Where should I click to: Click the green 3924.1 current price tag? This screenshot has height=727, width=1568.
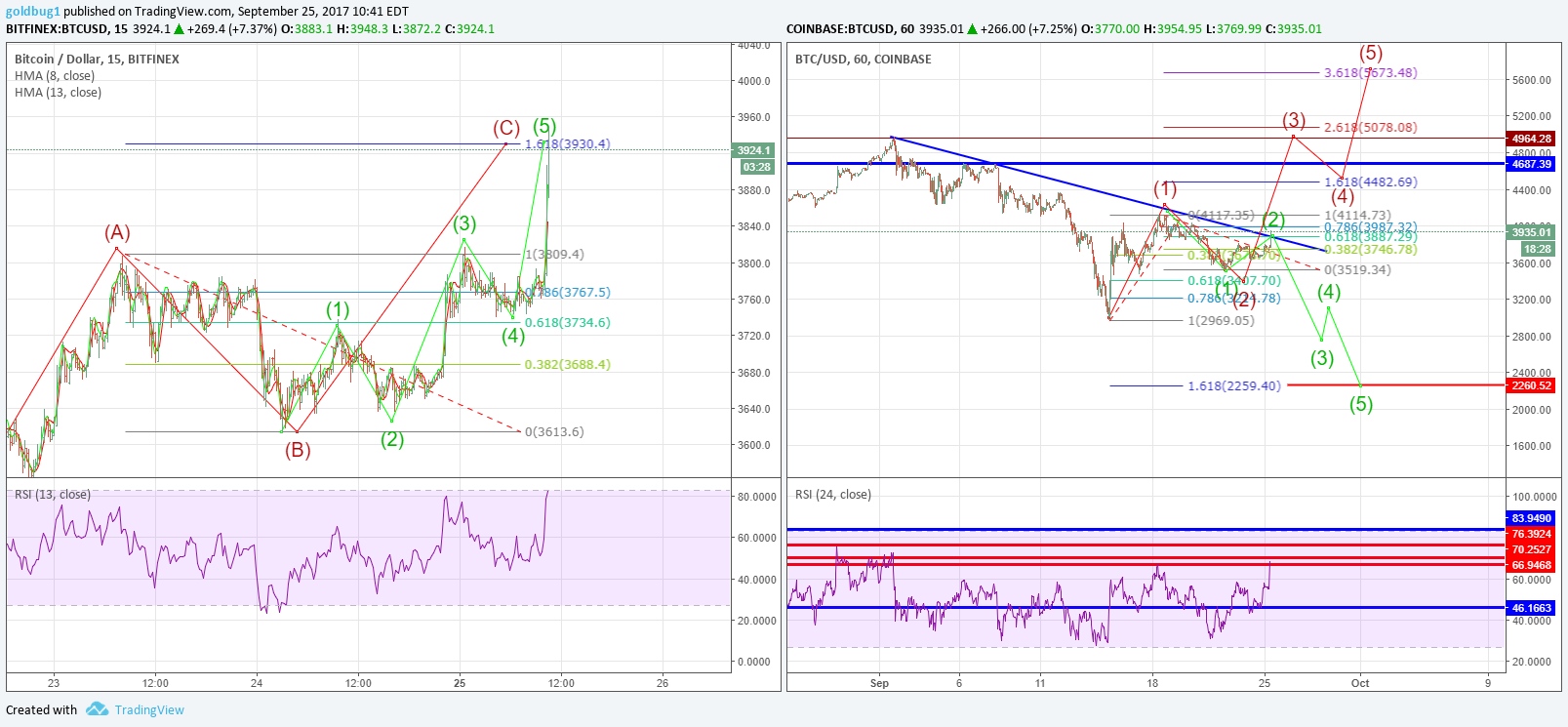pos(753,150)
